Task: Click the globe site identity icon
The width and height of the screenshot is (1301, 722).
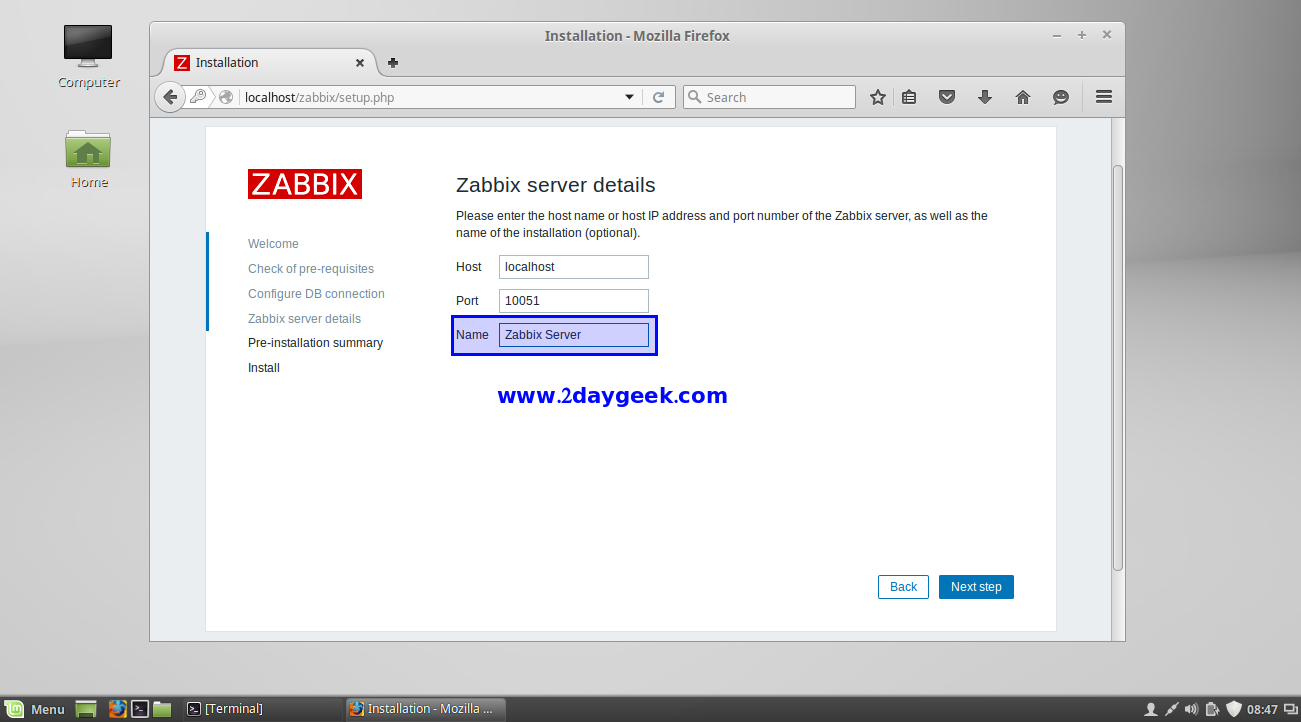Action: tap(226, 97)
